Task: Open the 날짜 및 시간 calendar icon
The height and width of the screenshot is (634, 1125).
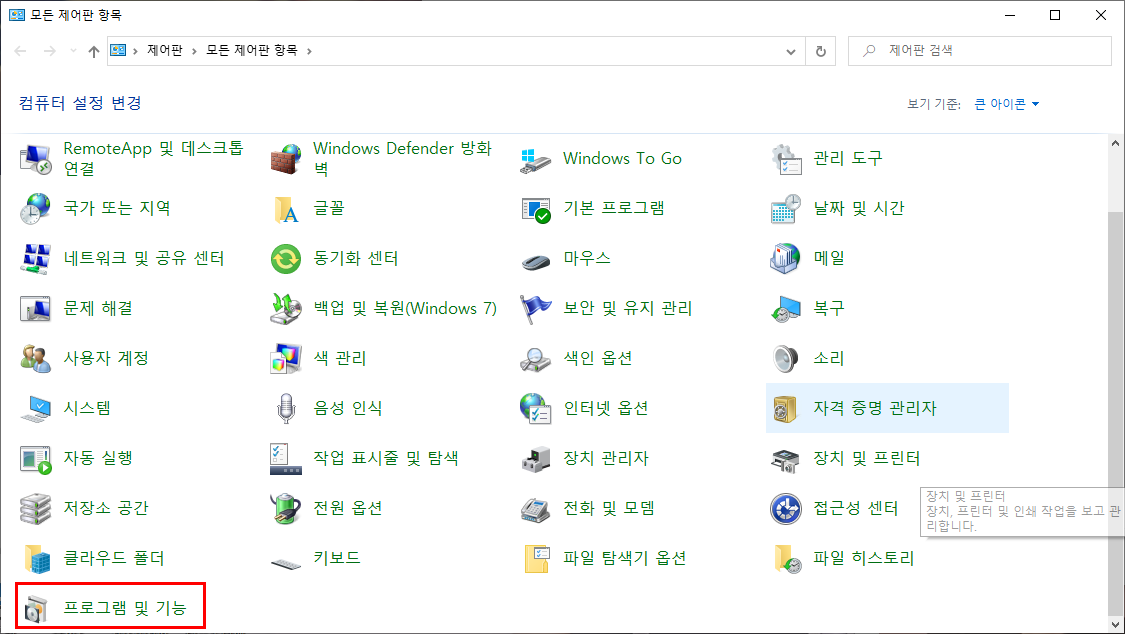Action: 786,209
